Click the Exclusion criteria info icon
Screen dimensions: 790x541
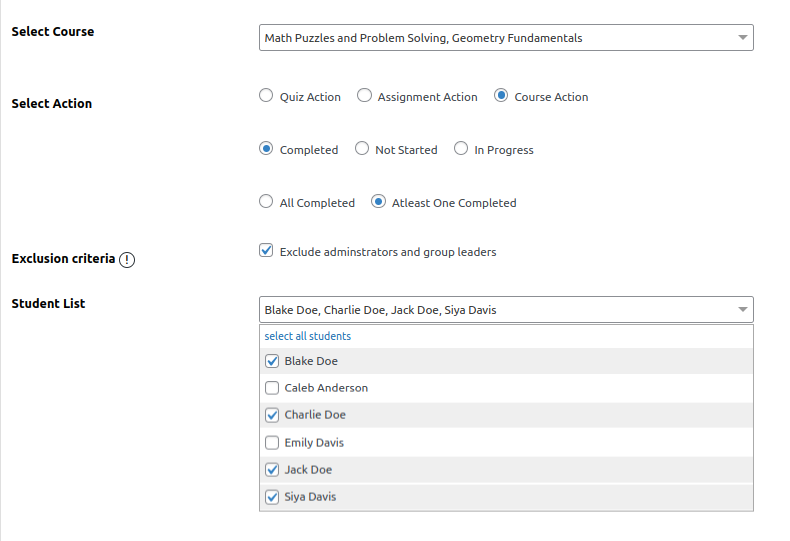point(127,260)
